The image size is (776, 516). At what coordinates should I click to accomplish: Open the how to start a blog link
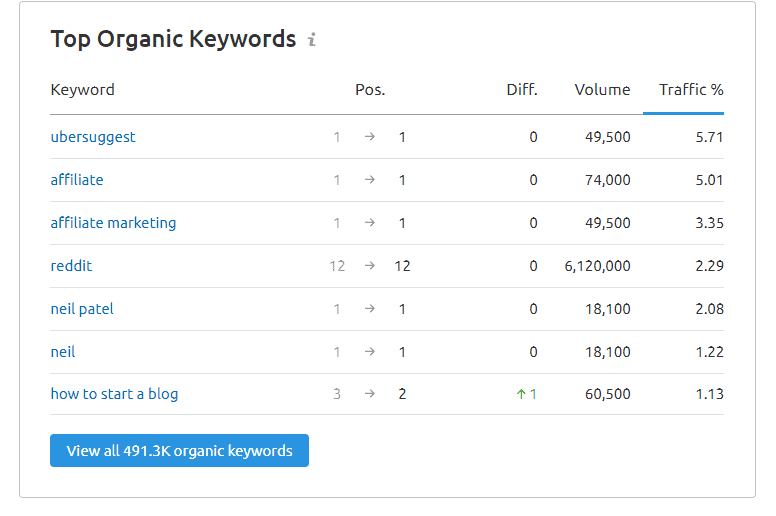114,394
